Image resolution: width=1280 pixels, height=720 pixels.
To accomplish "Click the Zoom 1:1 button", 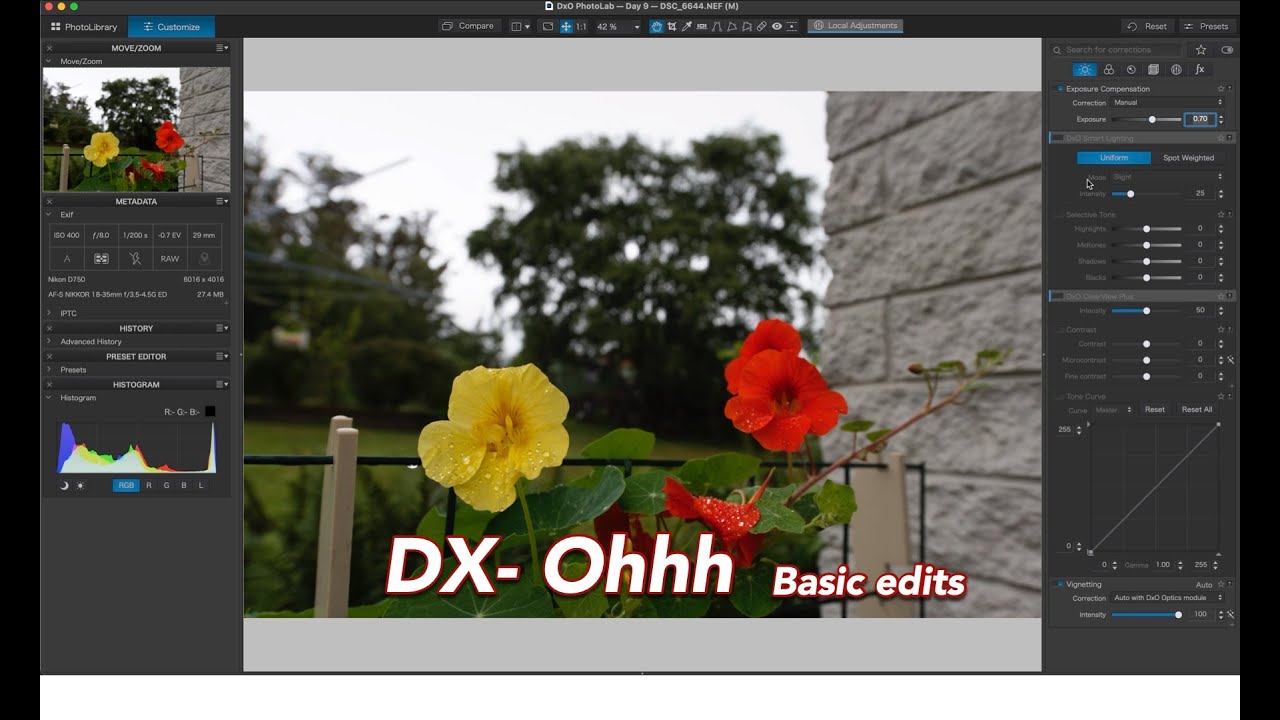I will (581, 26).
